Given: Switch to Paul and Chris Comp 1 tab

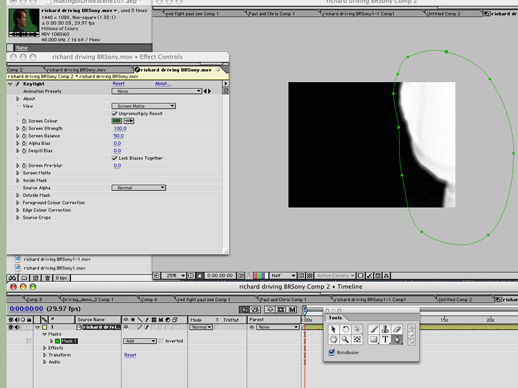Looking at the screenshot, I should pos(272,14).
